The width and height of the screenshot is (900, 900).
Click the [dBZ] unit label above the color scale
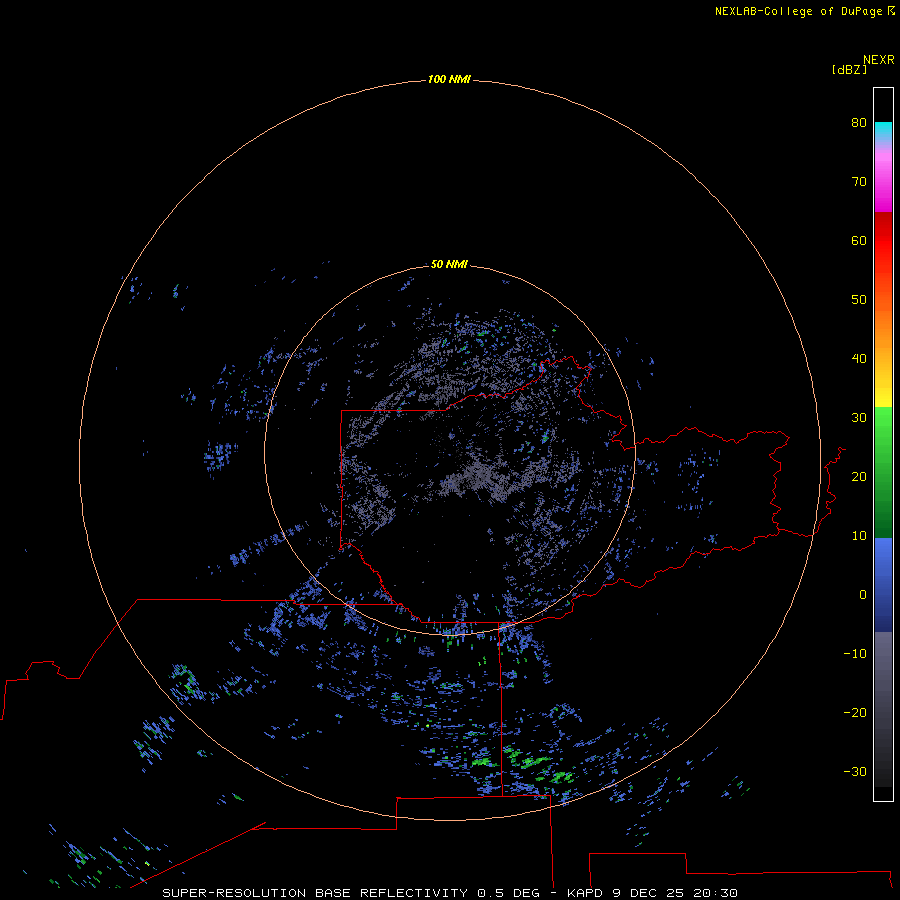(x=849, y=70)
